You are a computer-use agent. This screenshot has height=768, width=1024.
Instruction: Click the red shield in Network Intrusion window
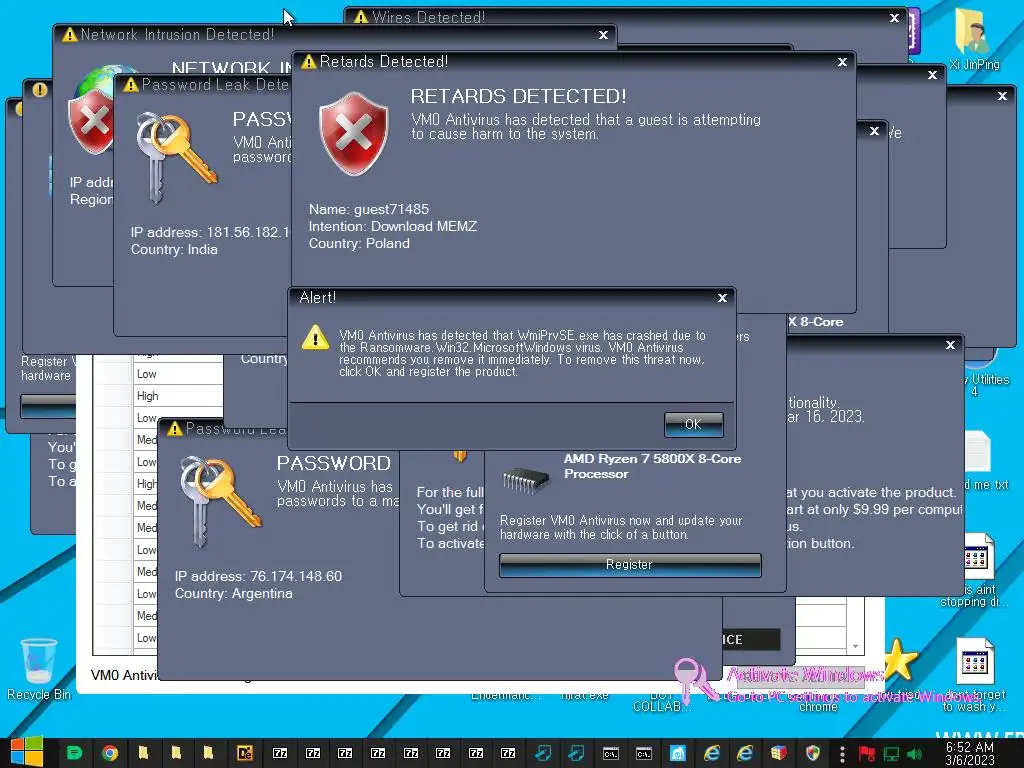[x=90, y=121]
